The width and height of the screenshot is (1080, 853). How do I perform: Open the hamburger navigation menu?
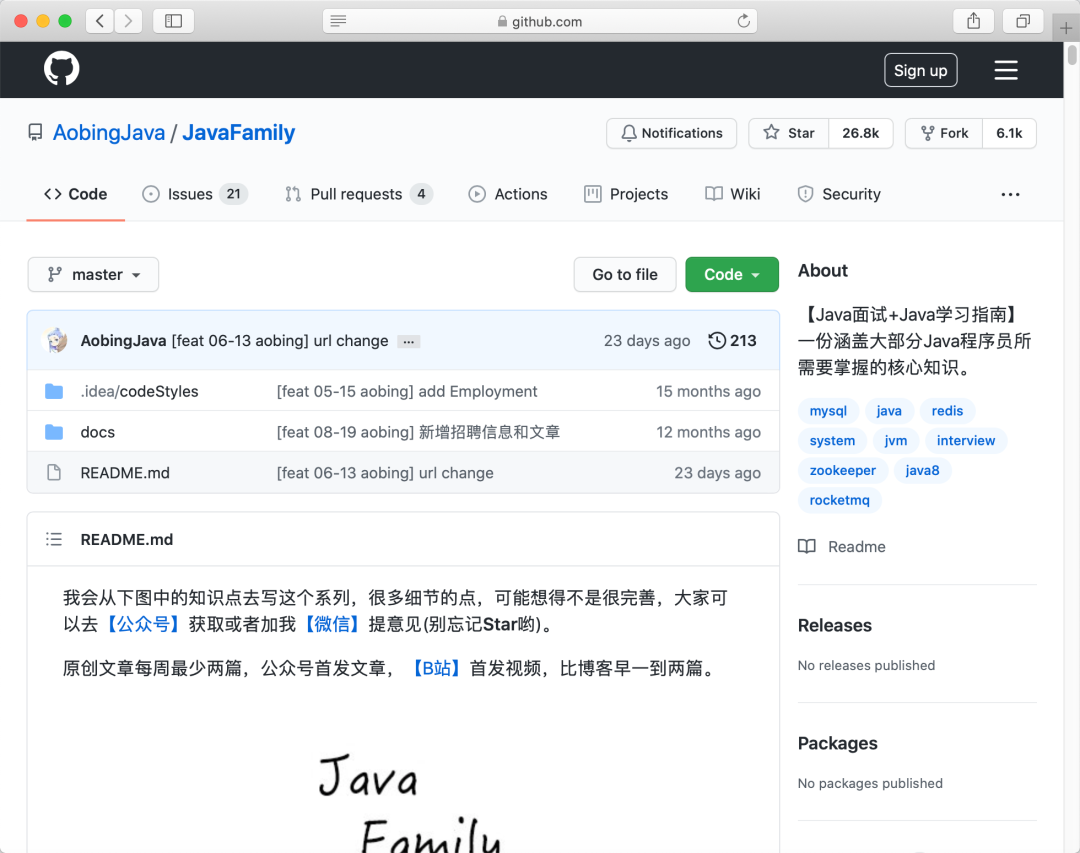coord(1006,70)
